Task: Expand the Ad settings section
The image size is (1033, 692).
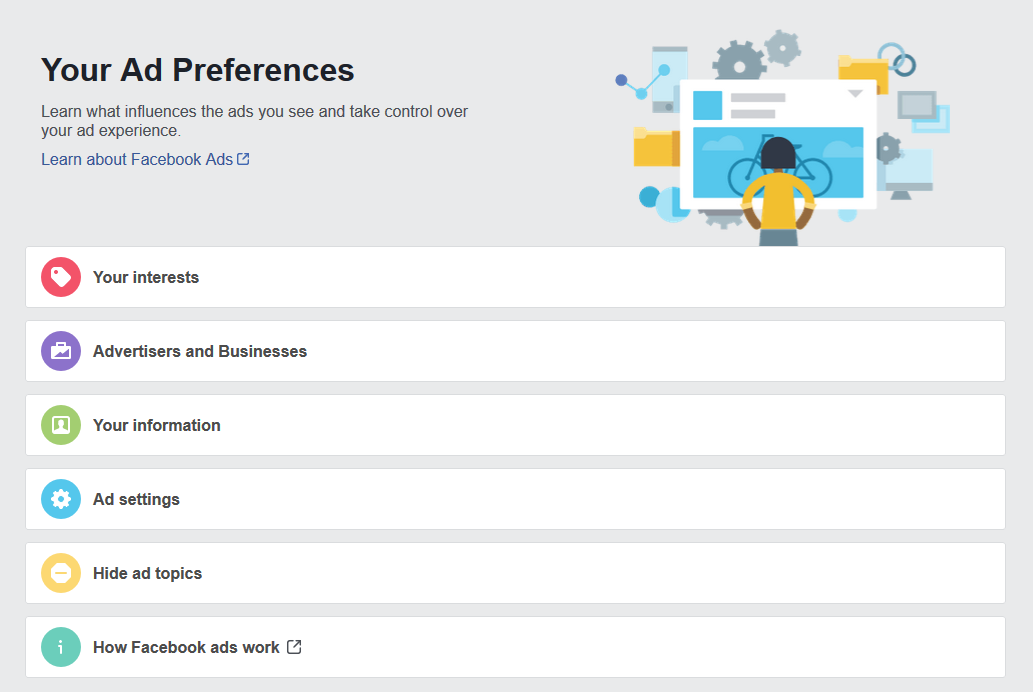Action: pos(515,499)
